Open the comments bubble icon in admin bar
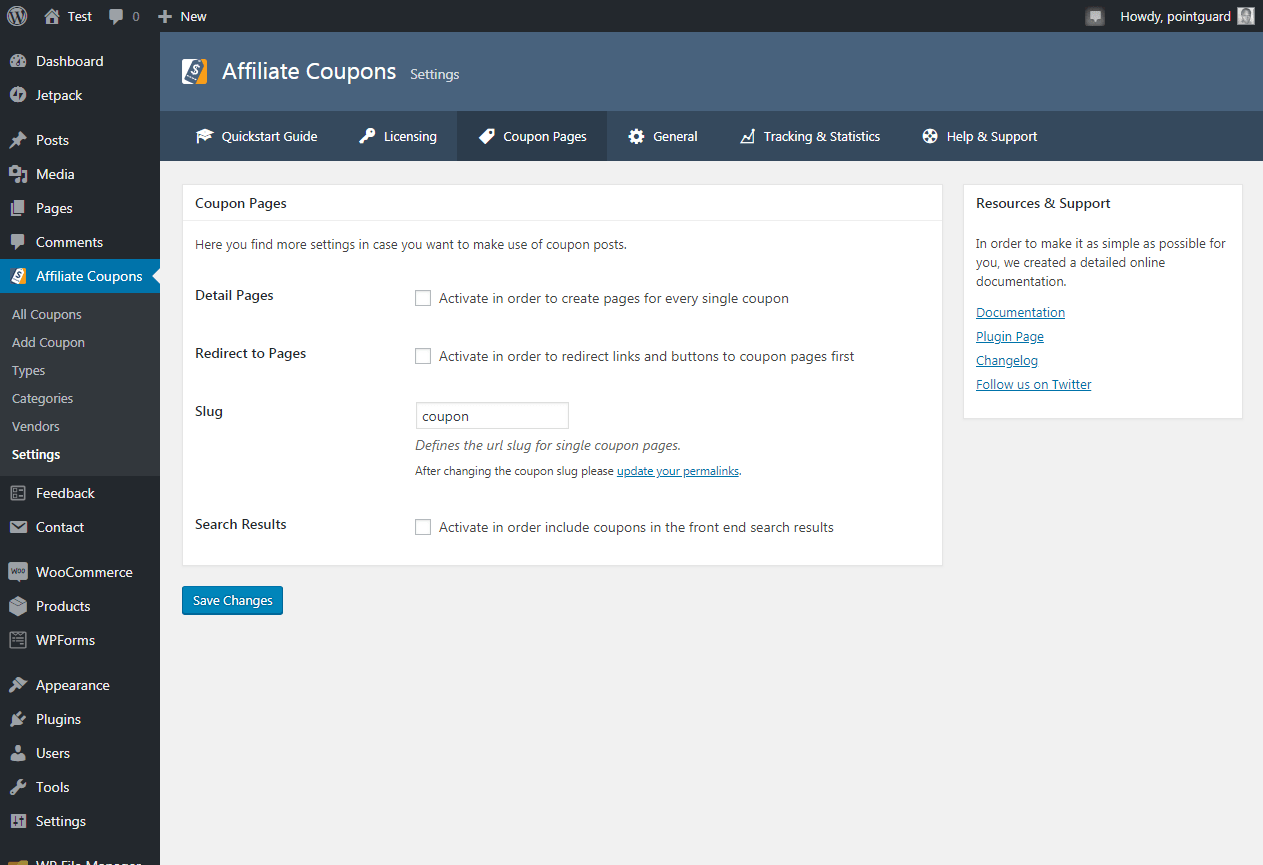The height and width of the screenshot is (865, 1263). [117, 17]
